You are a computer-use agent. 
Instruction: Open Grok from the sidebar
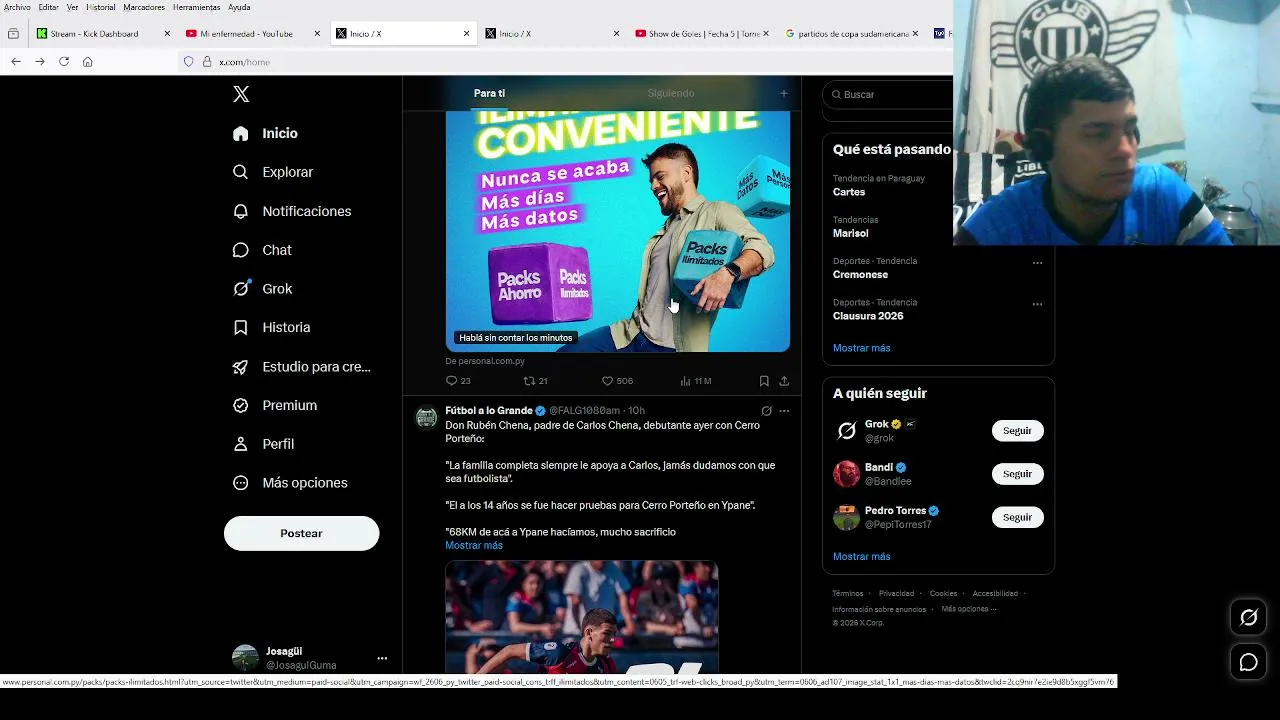point(262,289)
